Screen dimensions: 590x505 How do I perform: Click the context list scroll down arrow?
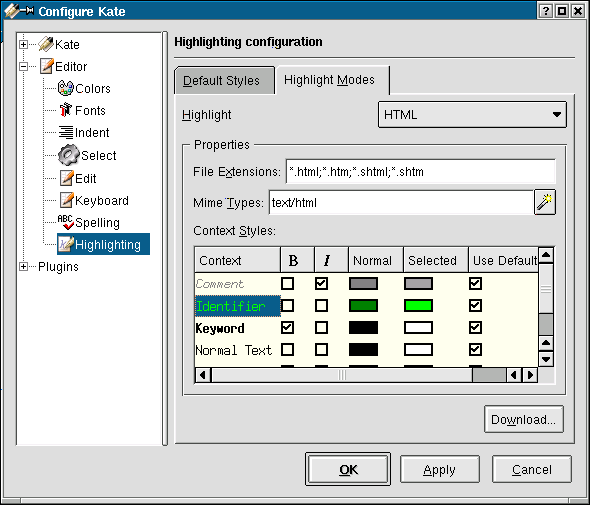coord(546,358)
